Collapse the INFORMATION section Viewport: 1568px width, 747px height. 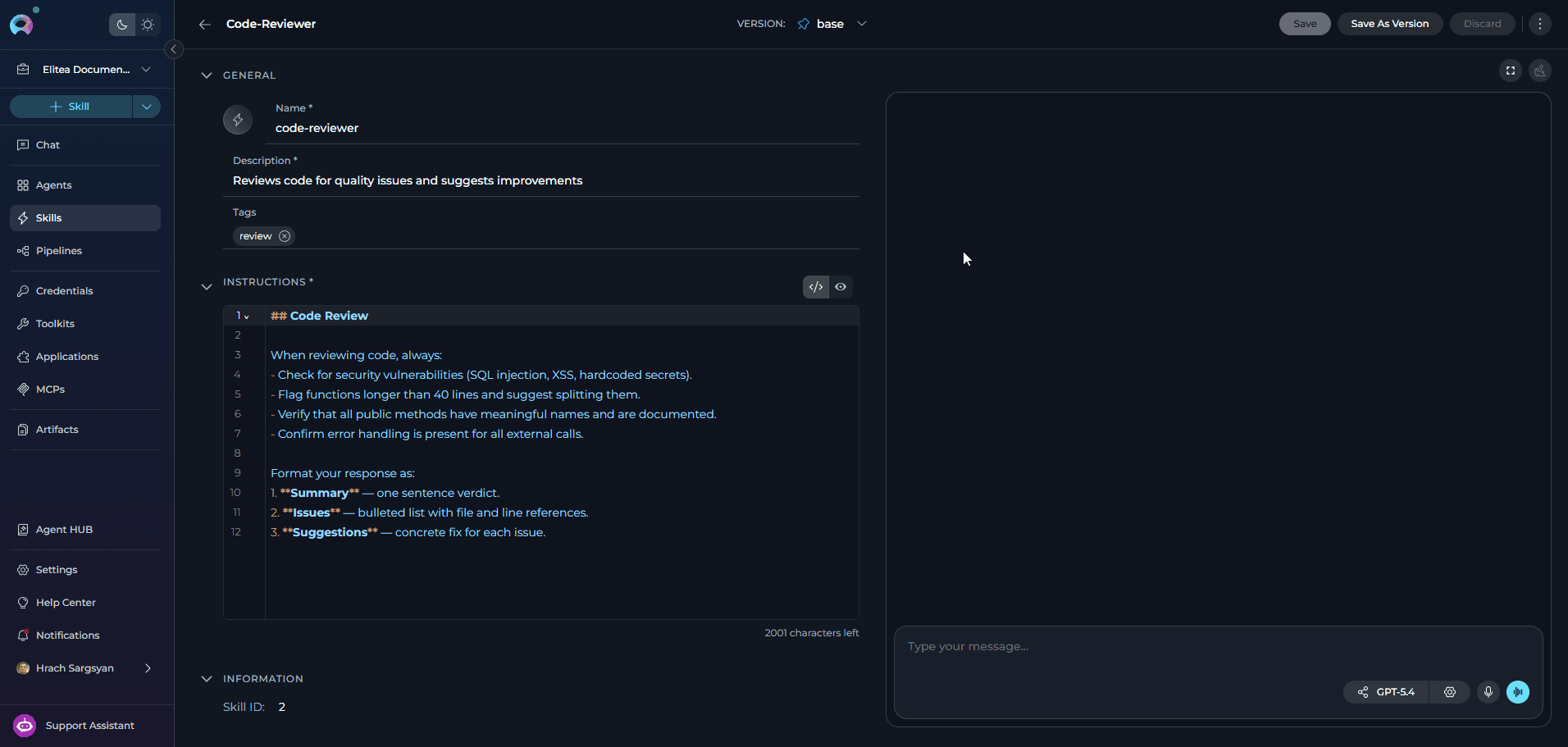[207, 679]
